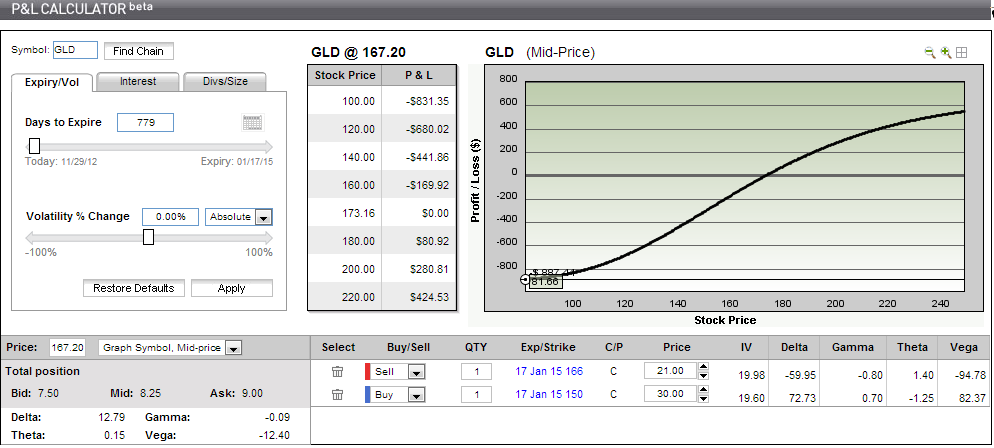
Task: Decrease the 30.00 price with down arrow
Action: pyautogui.click(x=703, y=398)
